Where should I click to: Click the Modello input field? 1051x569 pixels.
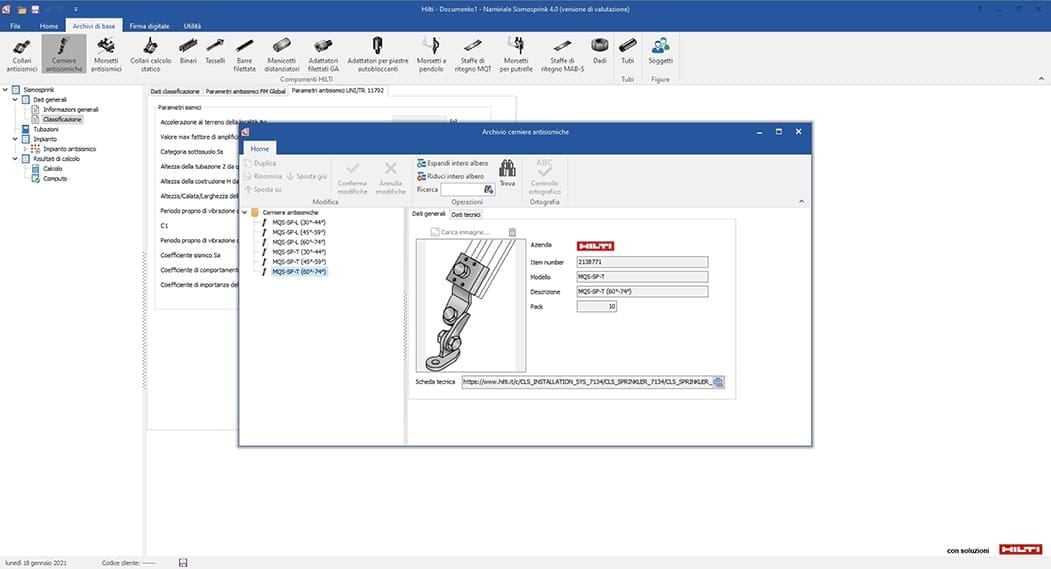642,277
